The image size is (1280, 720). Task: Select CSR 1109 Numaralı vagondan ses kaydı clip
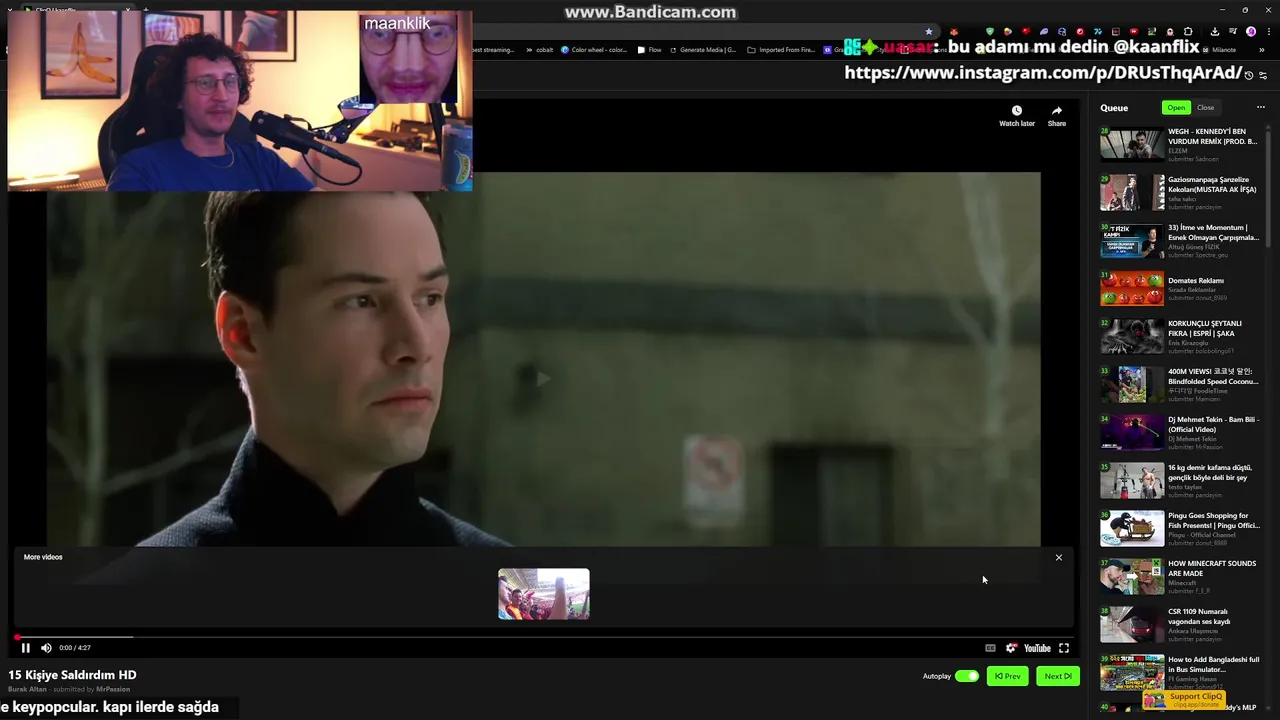pyautogui.click(x=1180, y=625)
